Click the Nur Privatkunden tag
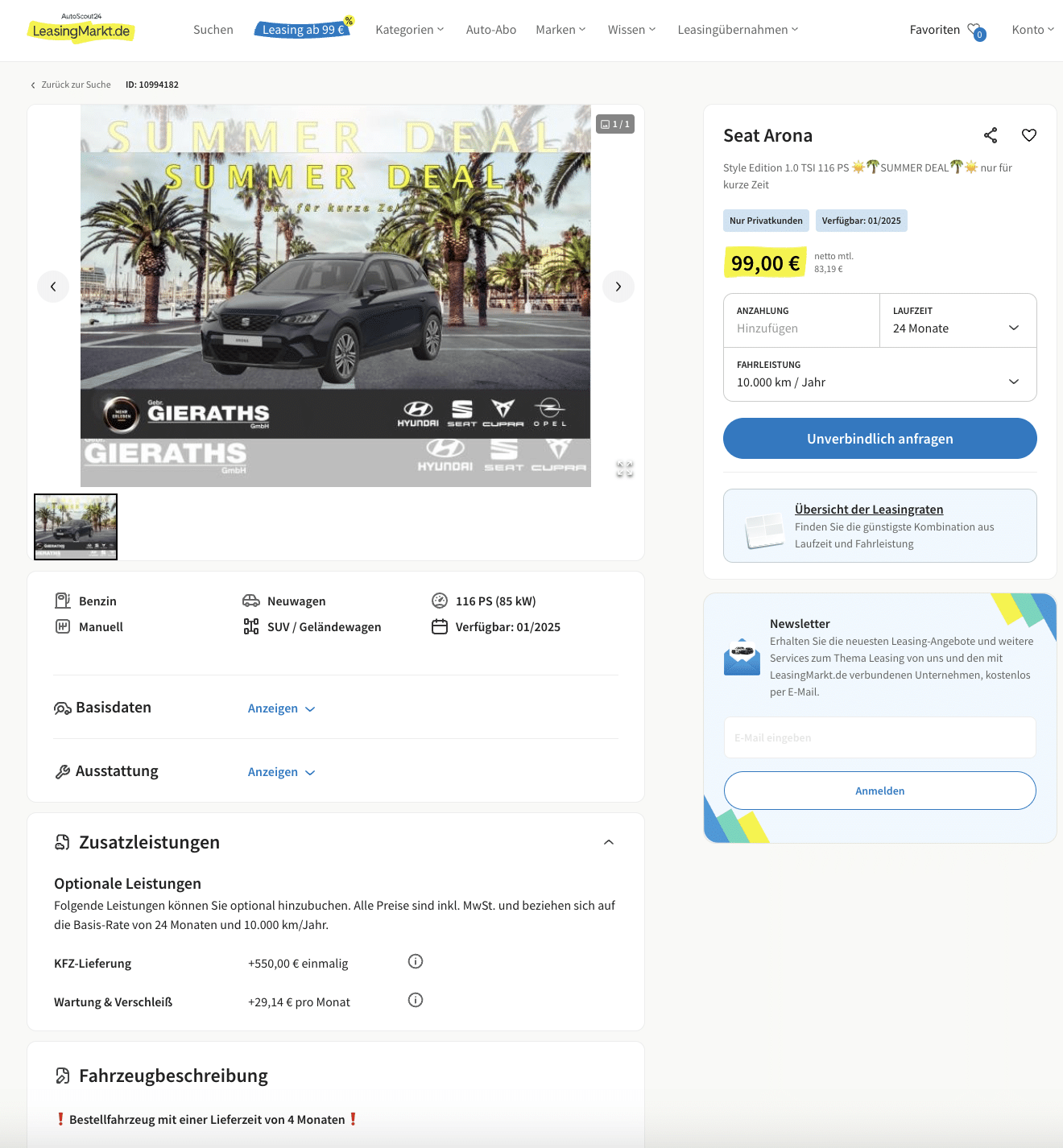Viewport: 1063px width, 1148px height. 766,221
